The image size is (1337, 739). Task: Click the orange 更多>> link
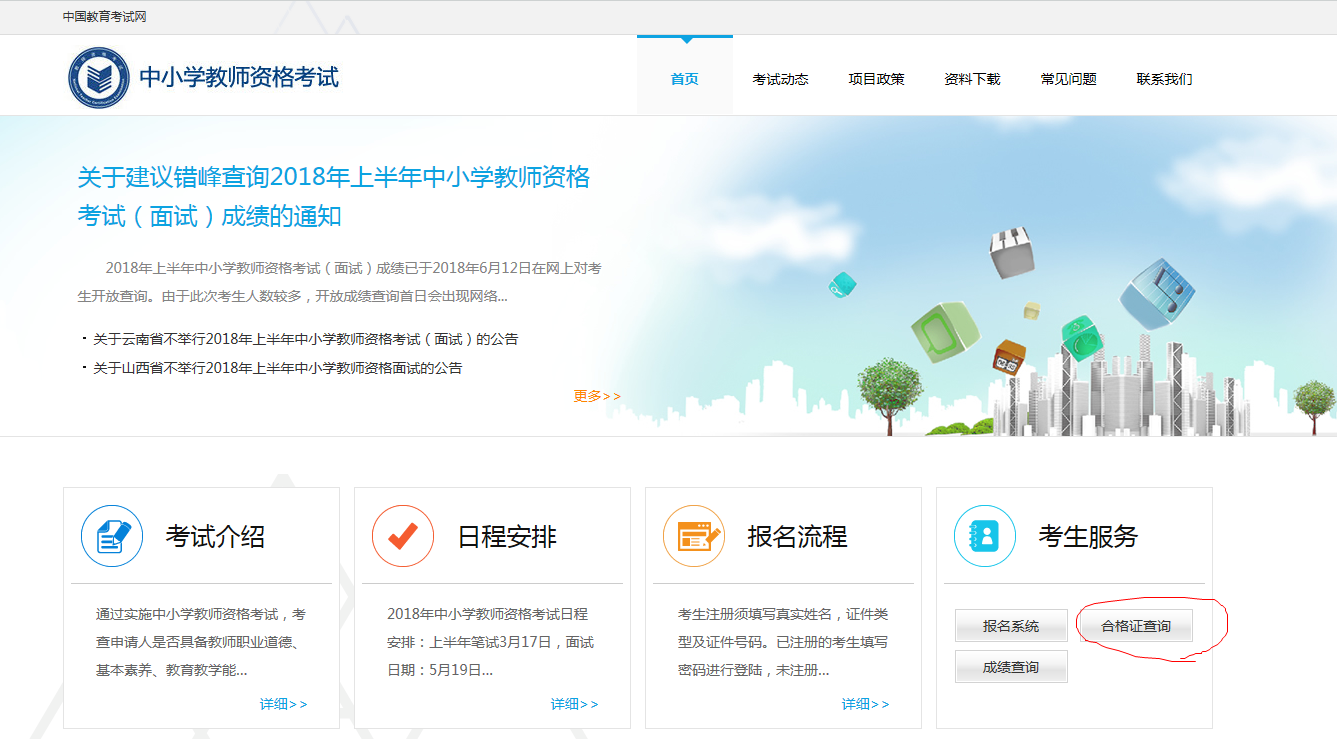tap(597, 396)
